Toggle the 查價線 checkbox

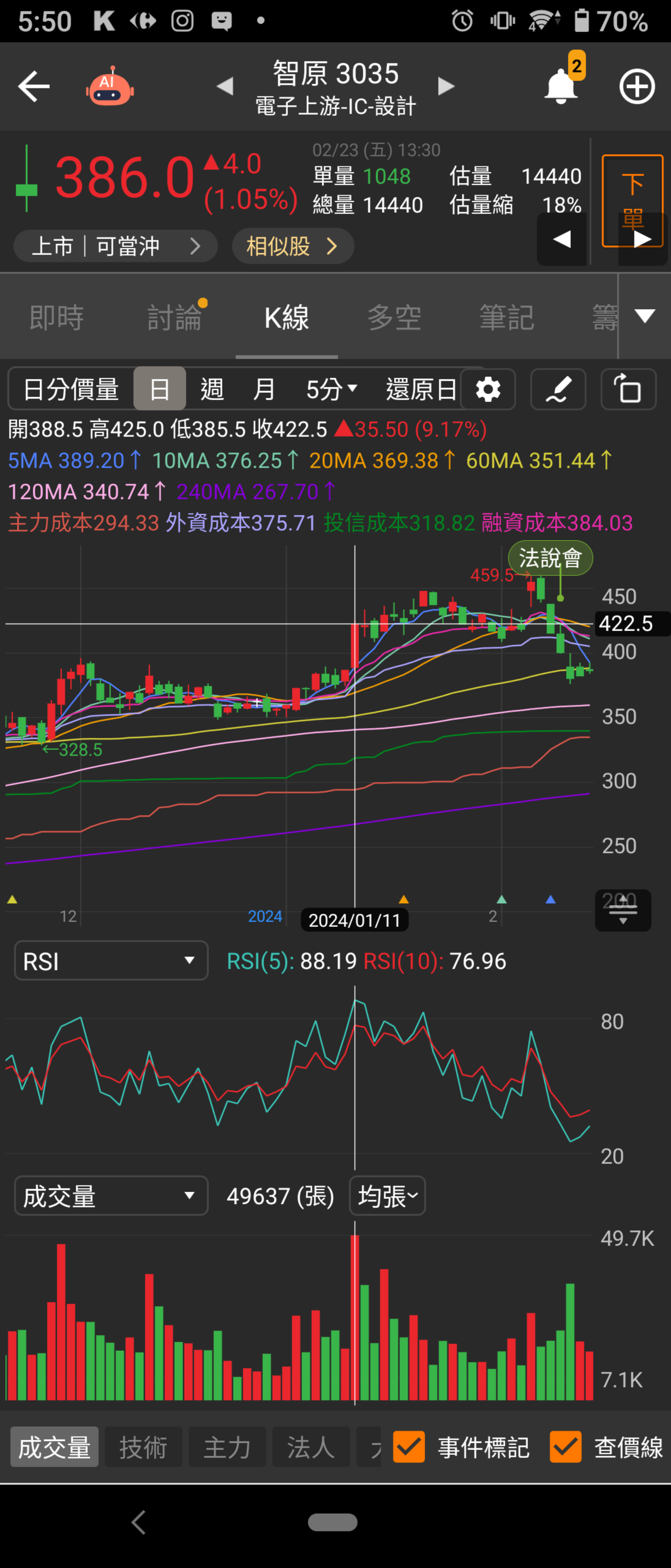click(565, 1447)
